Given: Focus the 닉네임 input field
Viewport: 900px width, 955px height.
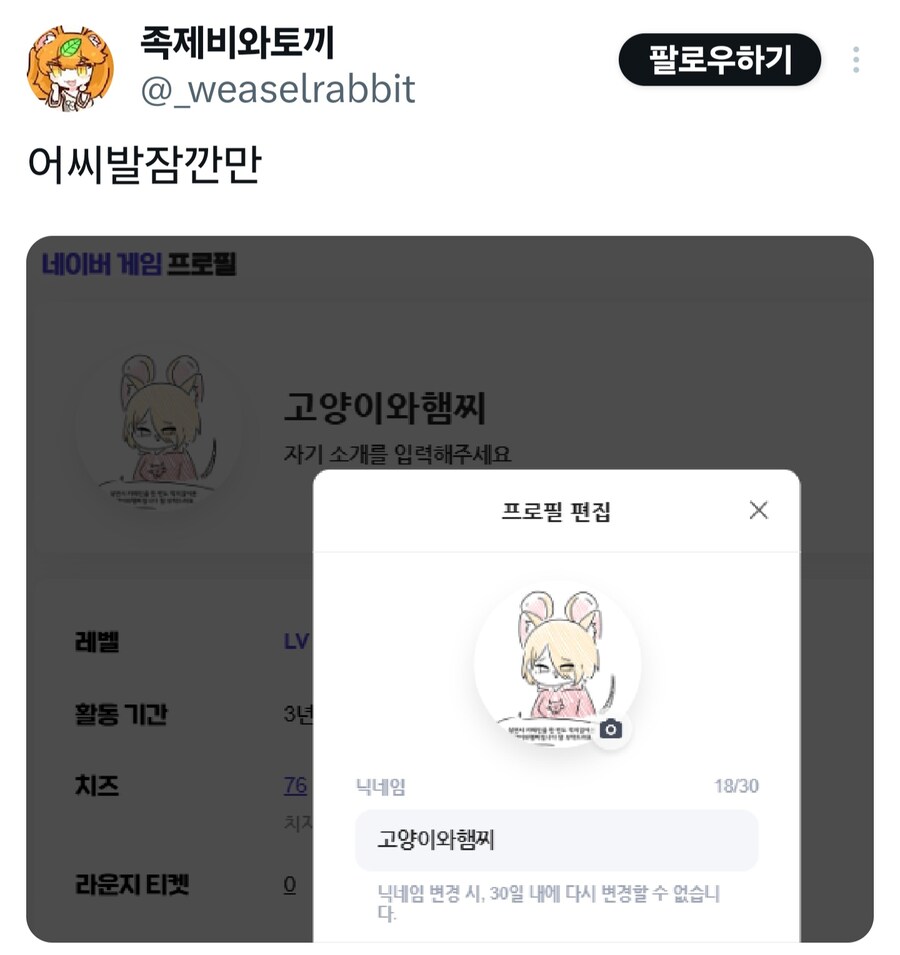Looking at the screenshot, I should tap(557, 840).
